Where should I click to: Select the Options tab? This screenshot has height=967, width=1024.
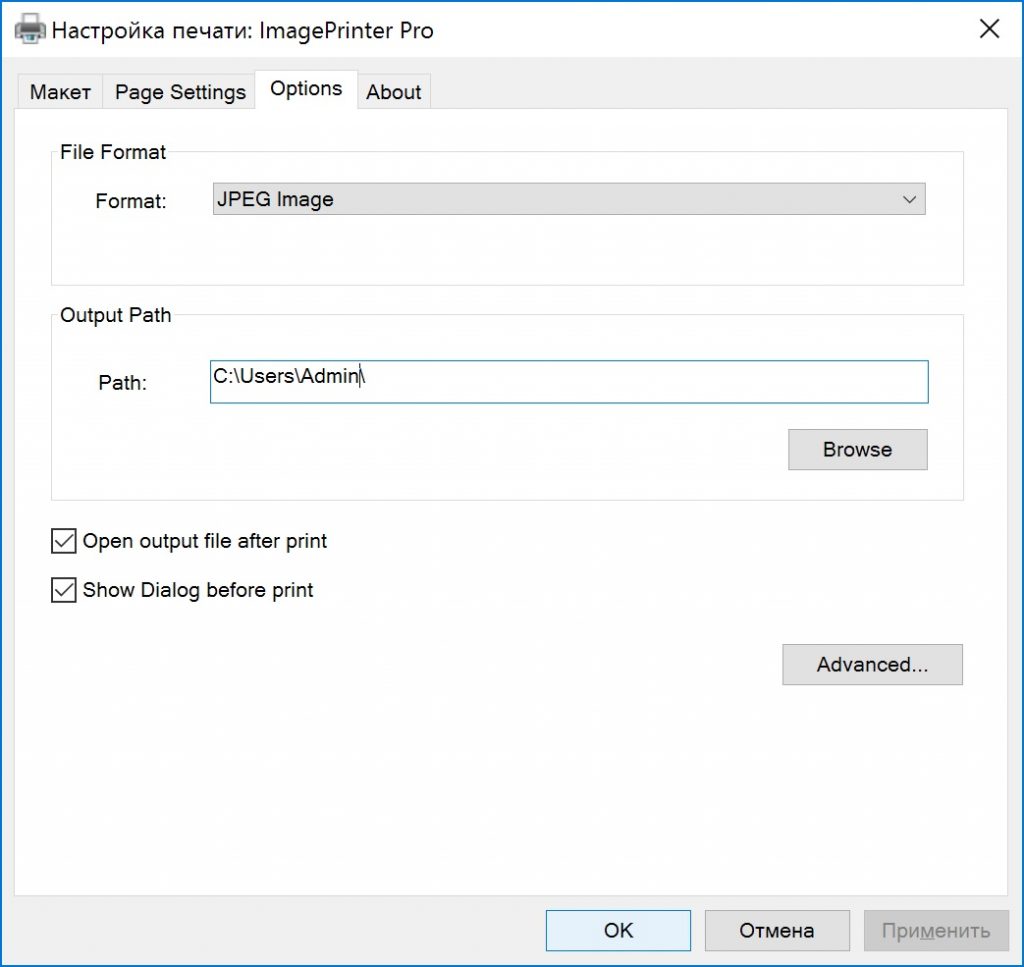point(306,89)
